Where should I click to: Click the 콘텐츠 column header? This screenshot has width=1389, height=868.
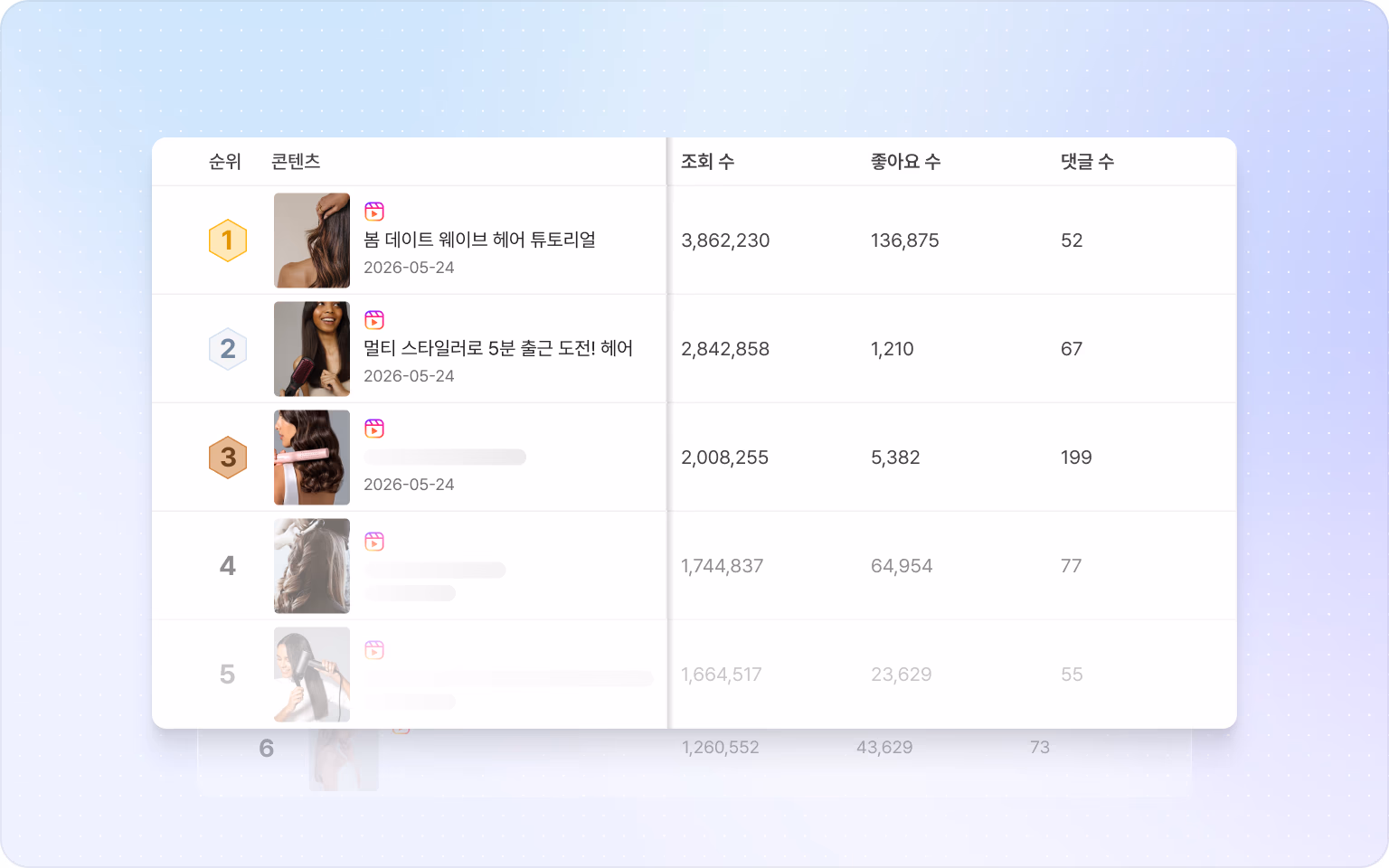[296, 162]
